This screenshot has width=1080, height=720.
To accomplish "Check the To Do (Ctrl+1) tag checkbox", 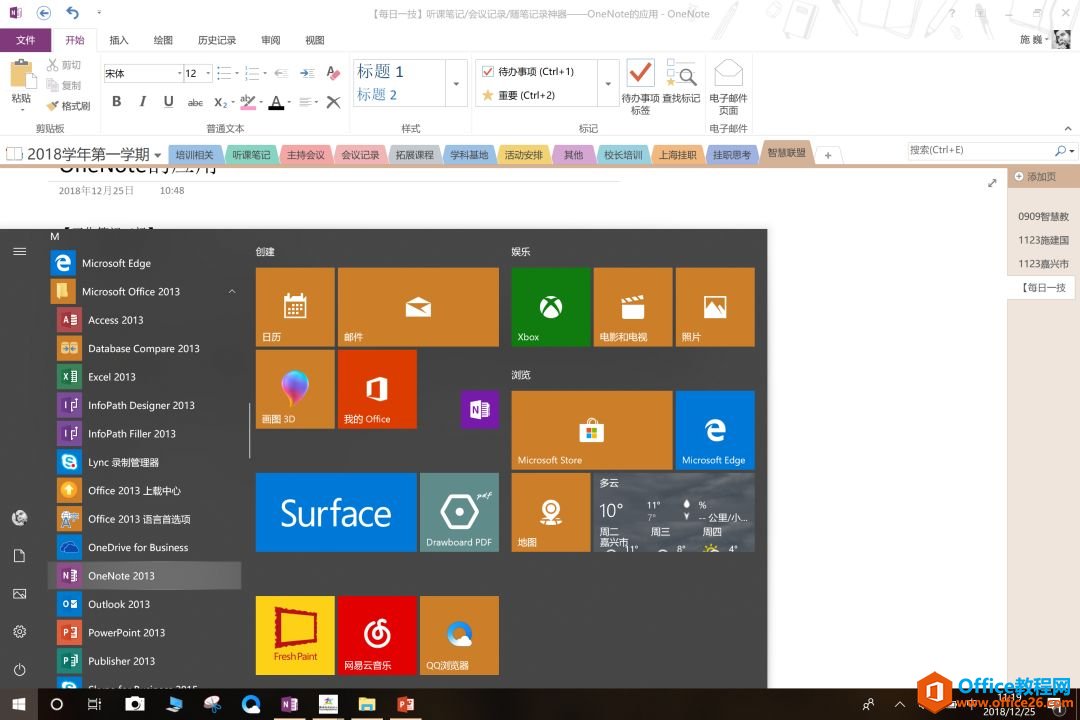I will (488, 72).
